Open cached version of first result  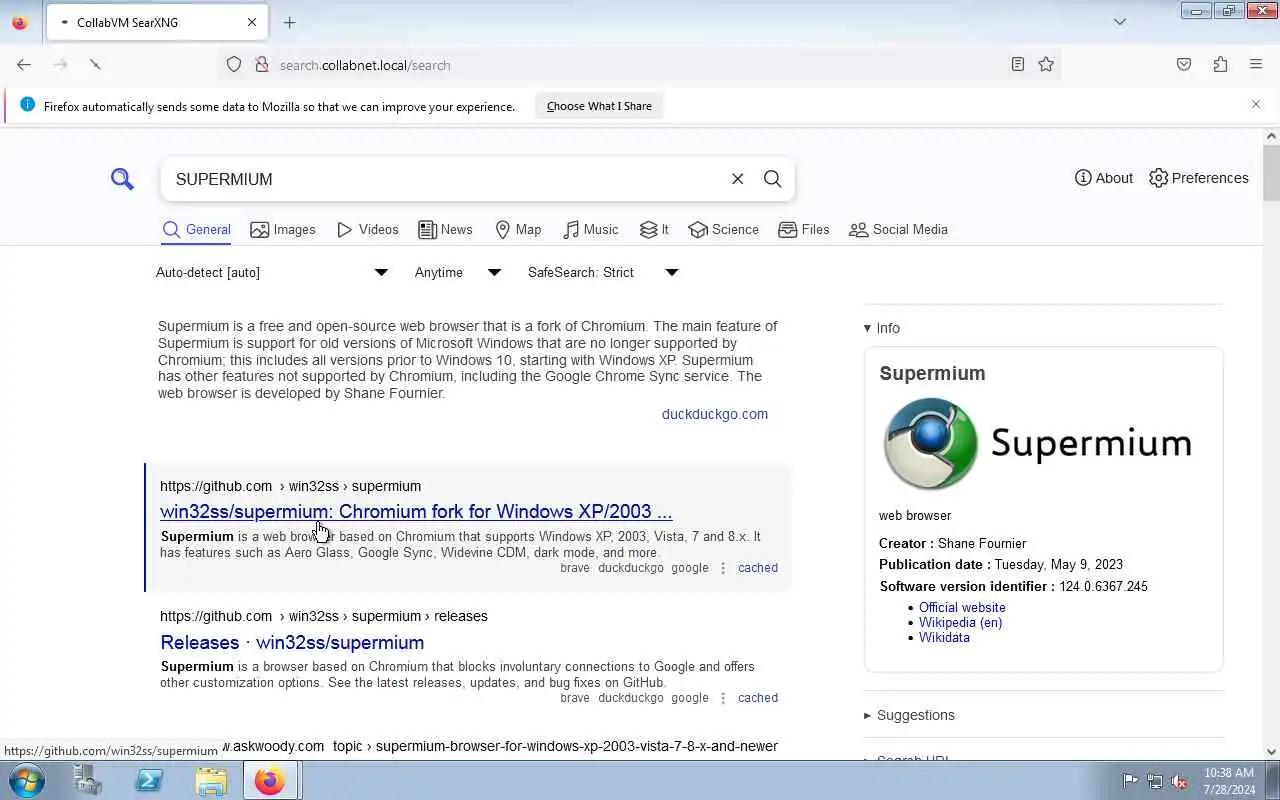click(x=758, y=568)
